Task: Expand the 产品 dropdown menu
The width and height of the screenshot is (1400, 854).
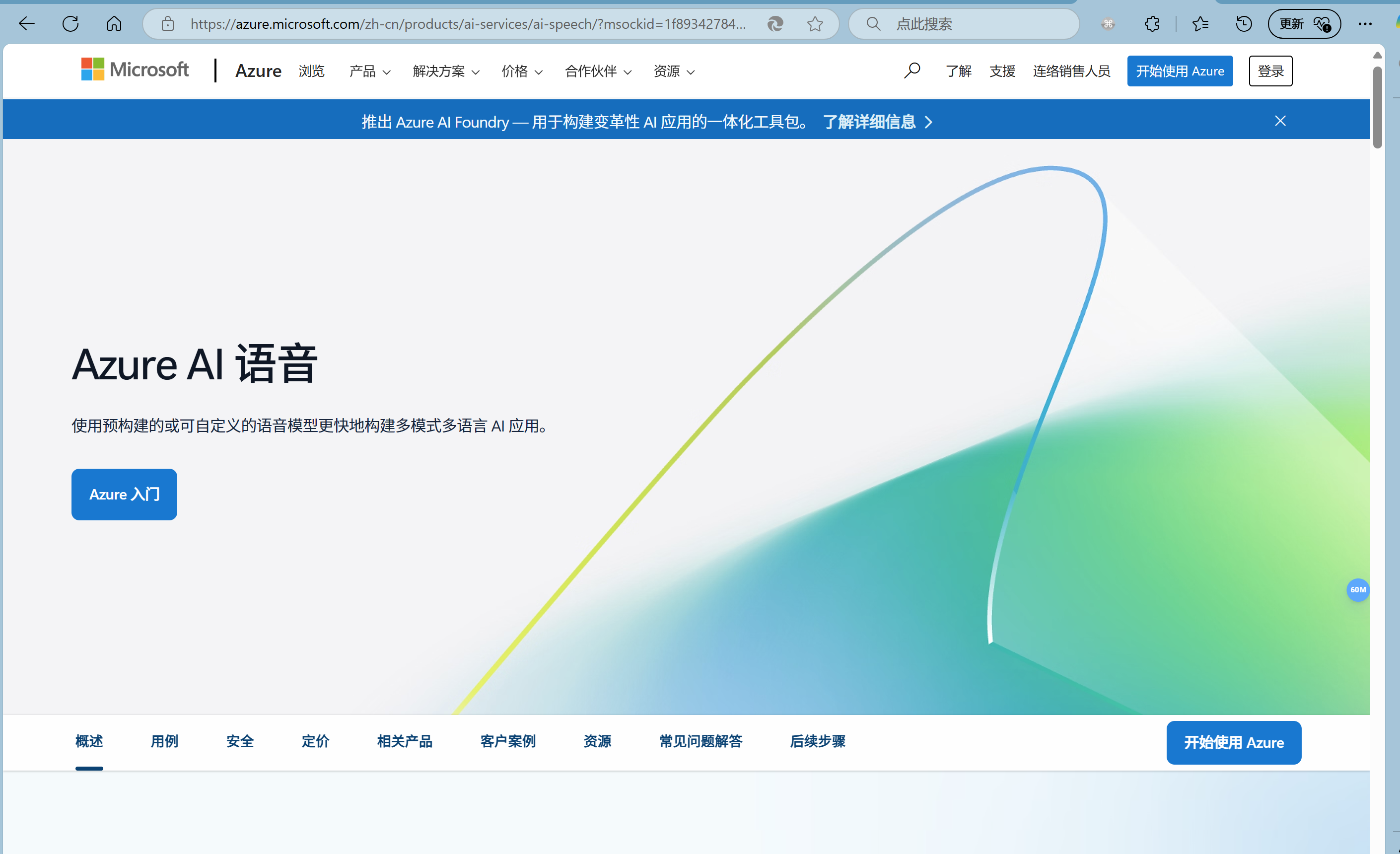Action: click(369, 71)
